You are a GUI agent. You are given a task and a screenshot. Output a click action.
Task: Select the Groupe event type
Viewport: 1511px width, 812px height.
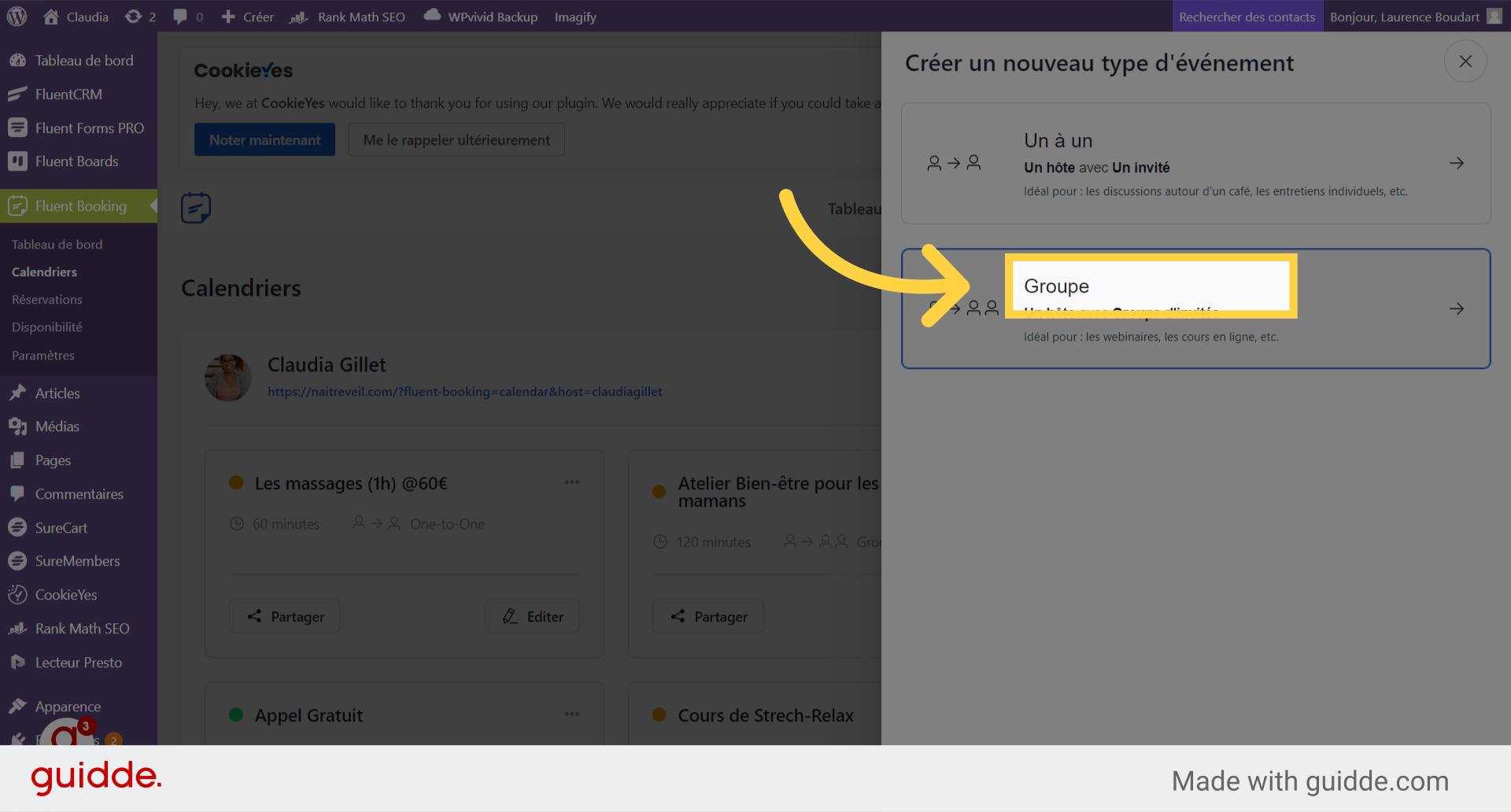(1195, 308)
